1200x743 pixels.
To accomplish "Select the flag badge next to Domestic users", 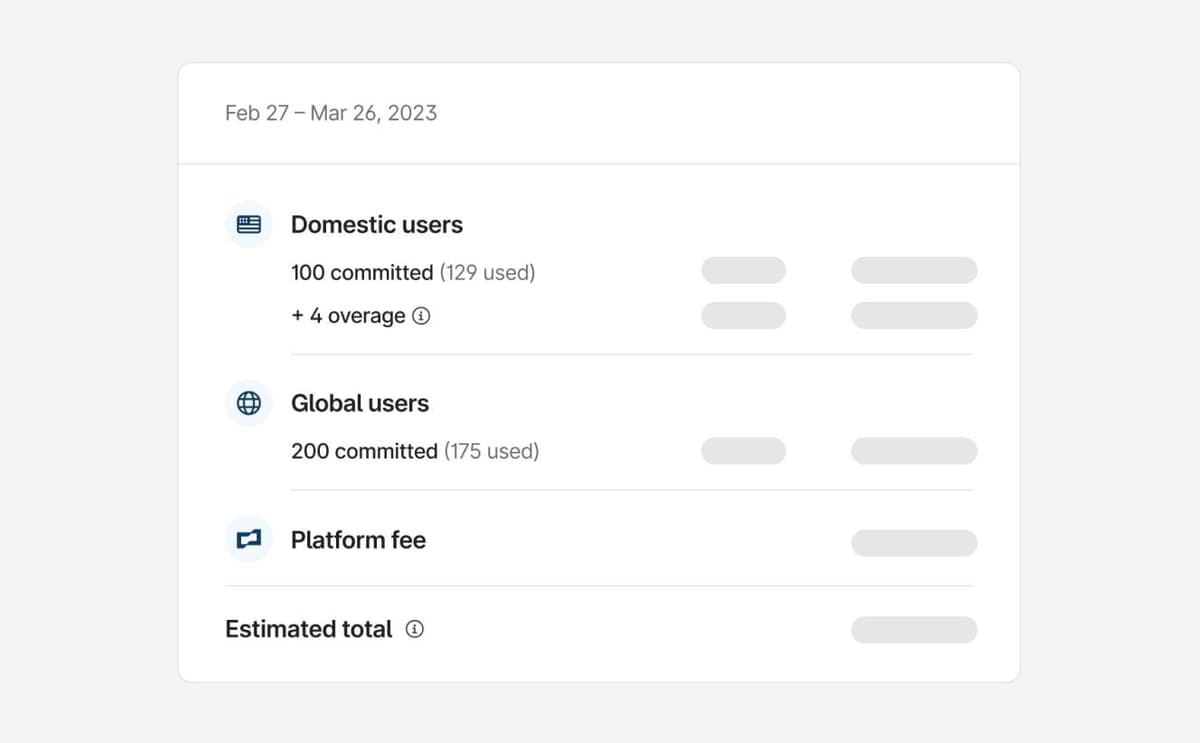I will 248,224.
